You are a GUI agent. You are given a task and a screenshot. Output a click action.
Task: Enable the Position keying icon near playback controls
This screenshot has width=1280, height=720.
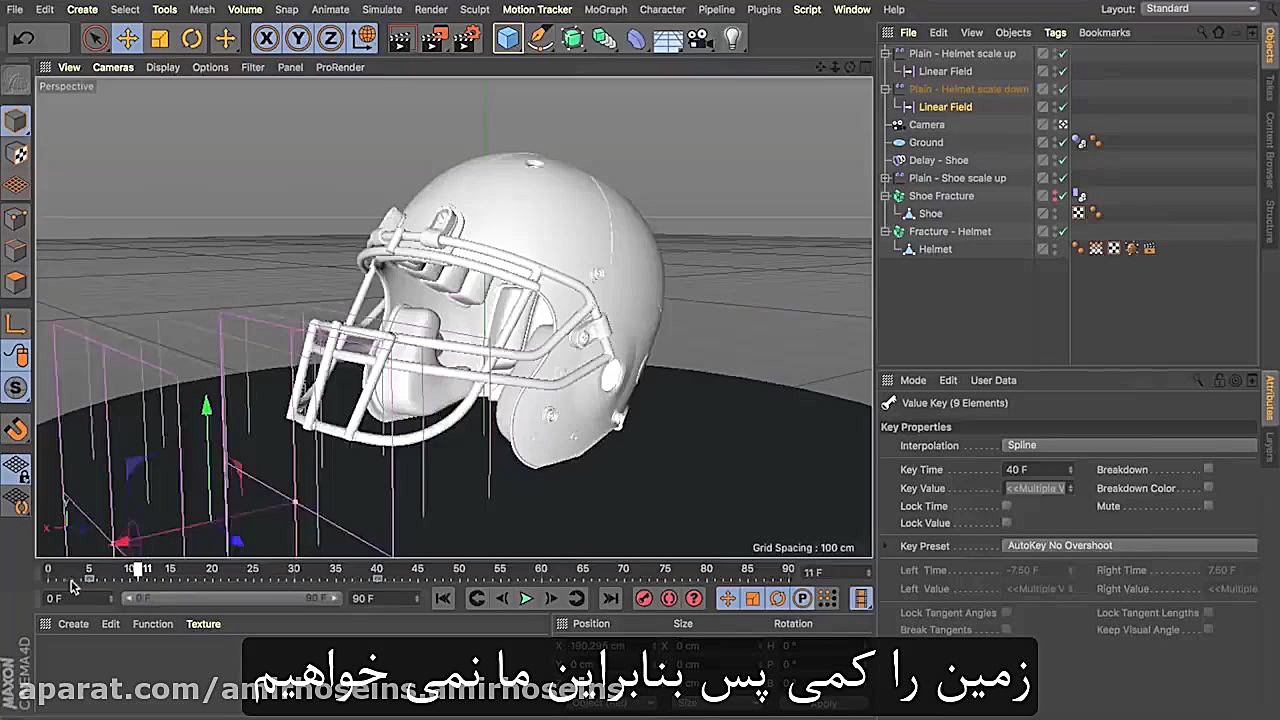(x=727, y=598)
